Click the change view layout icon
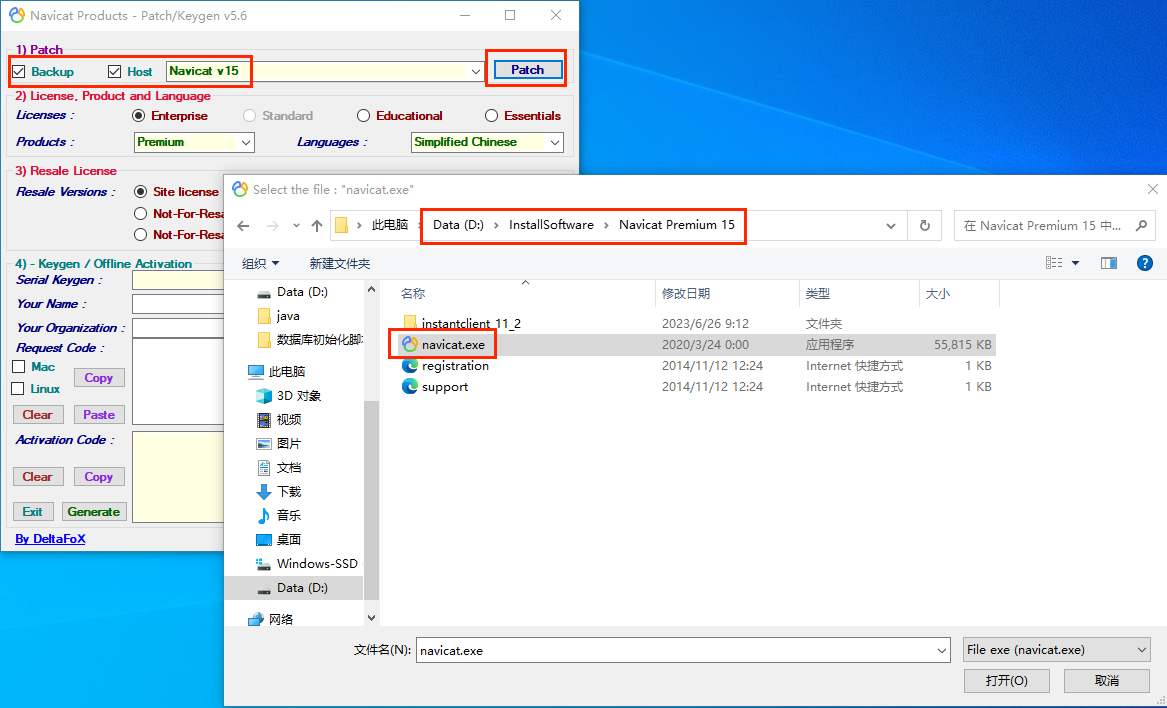Screen dimensions: 1167x708 coord(1054,263)
